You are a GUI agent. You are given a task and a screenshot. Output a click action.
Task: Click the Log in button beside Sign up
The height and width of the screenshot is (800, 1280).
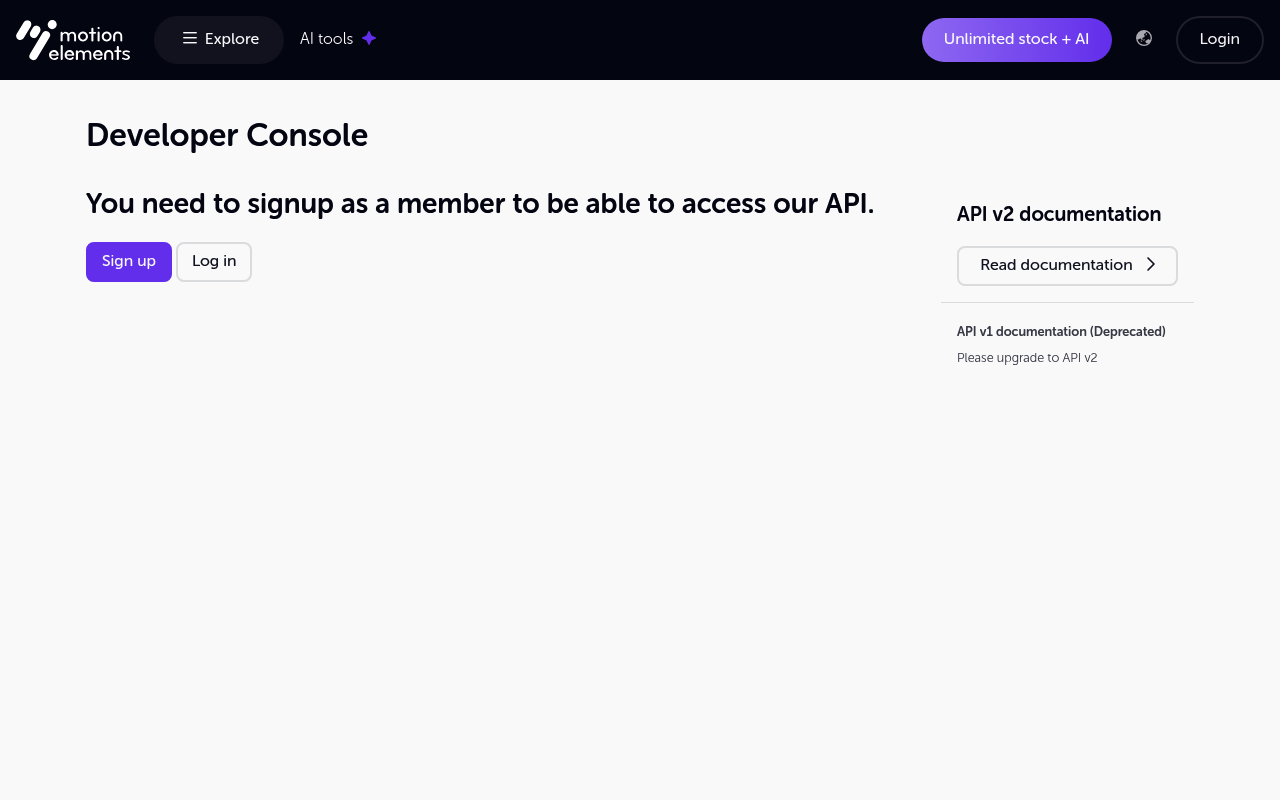point(214,262)
